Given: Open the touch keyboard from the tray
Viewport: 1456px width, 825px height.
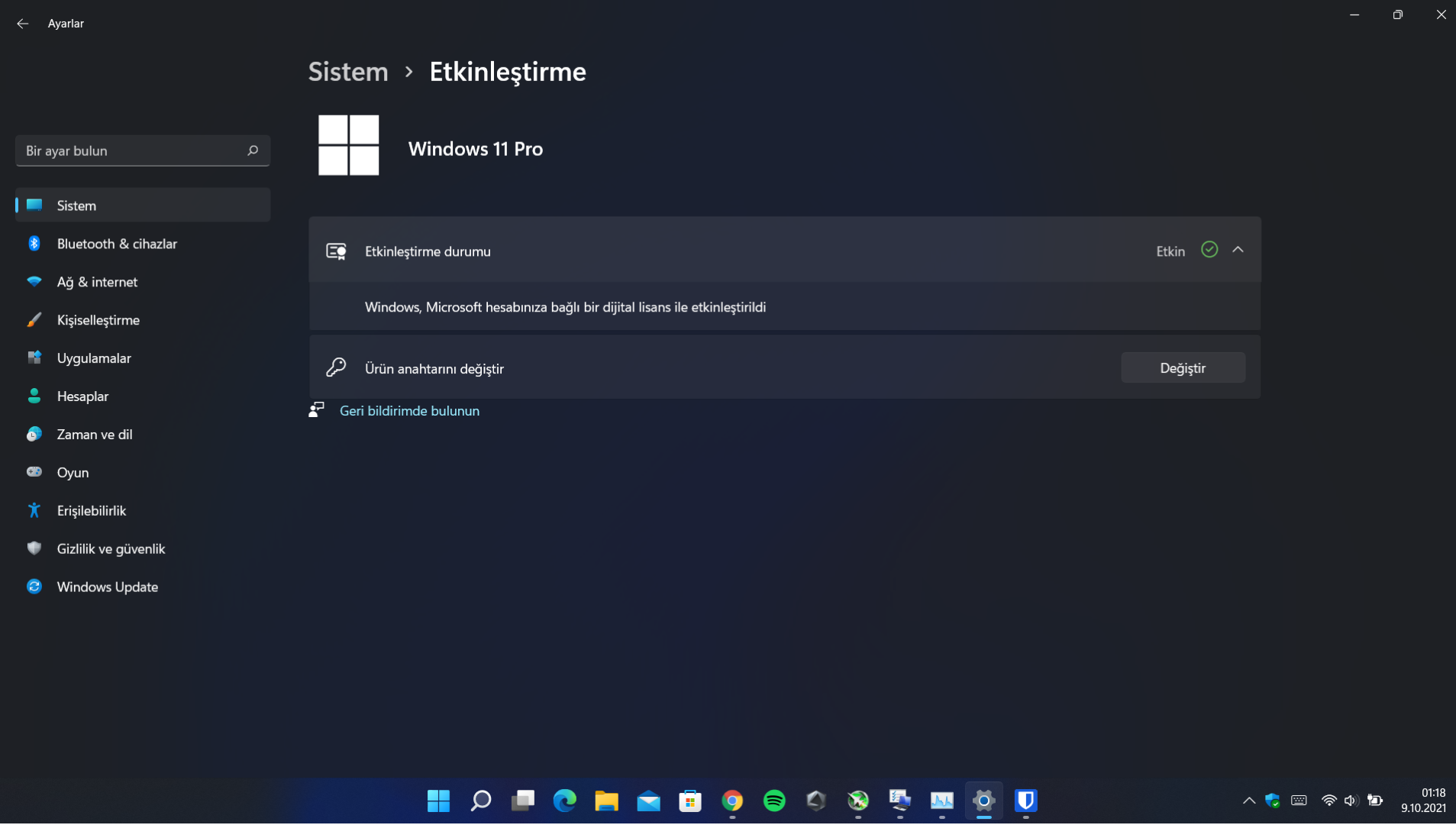Looking at the screenshot, I should pos(1299,801).
